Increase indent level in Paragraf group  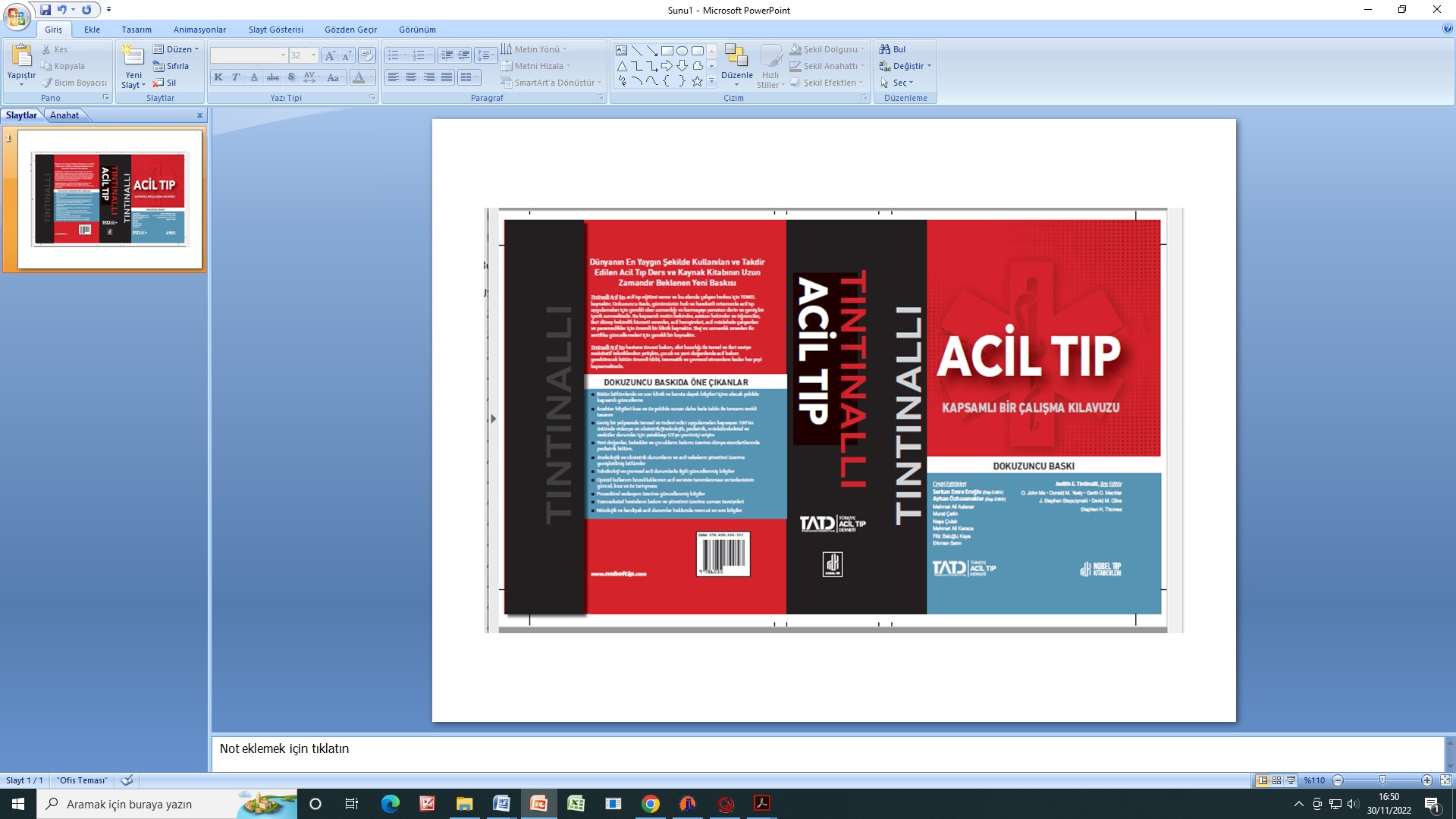[463, 55]
